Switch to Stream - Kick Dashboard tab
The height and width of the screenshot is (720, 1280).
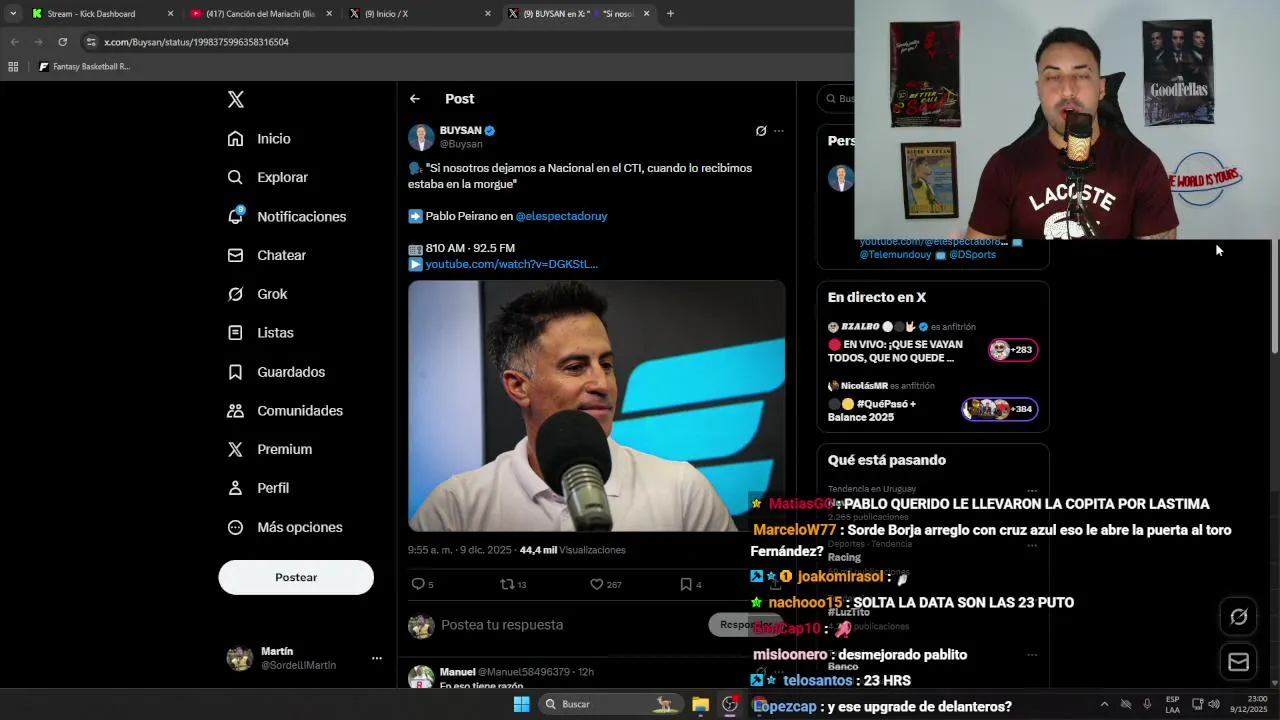[91, 13]
